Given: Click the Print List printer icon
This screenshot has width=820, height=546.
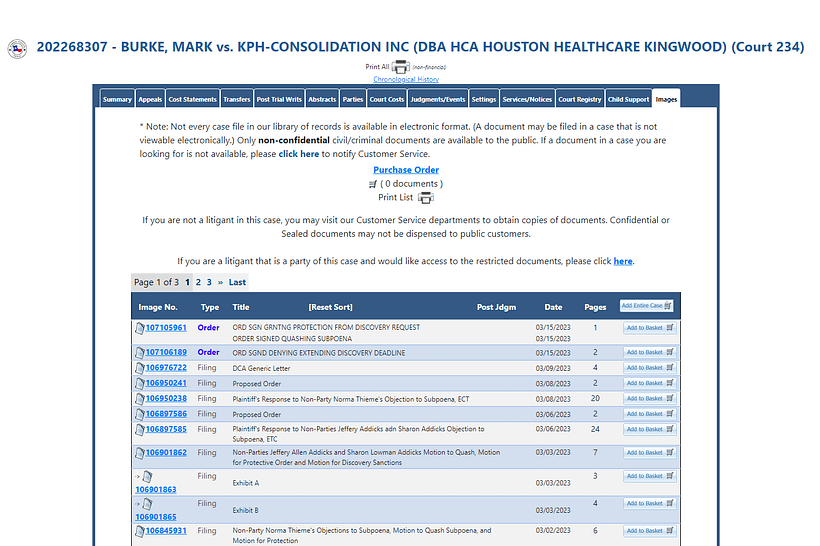Looking at the screenshot, I should pos(426,198).
